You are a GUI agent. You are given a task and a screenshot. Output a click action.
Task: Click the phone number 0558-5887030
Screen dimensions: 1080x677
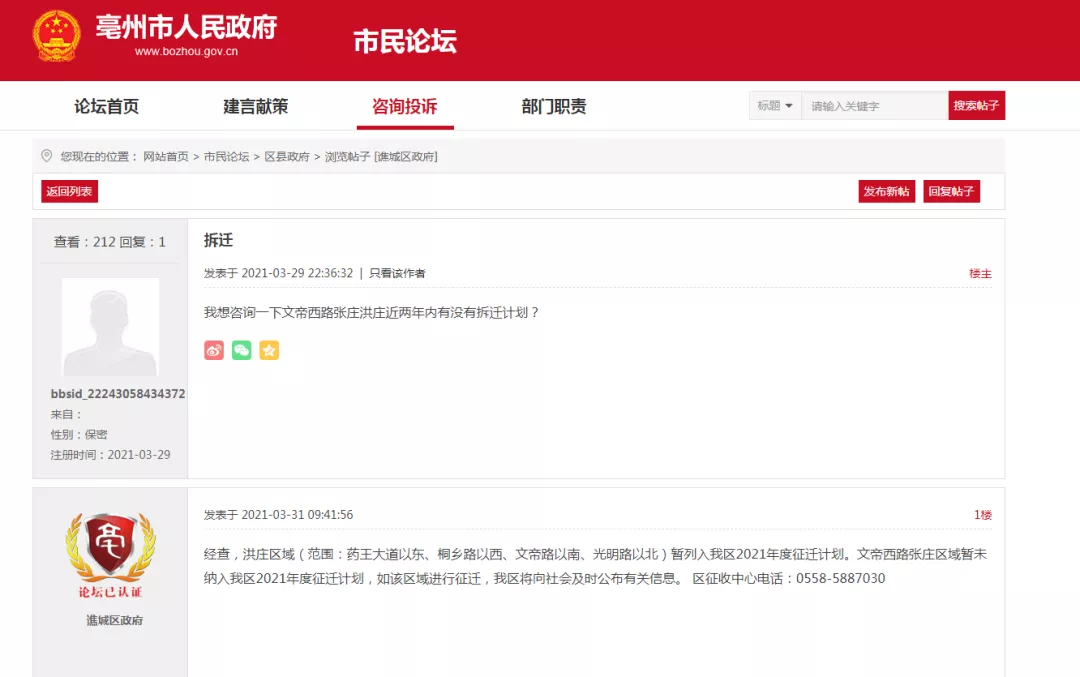[x=840, y=579]
